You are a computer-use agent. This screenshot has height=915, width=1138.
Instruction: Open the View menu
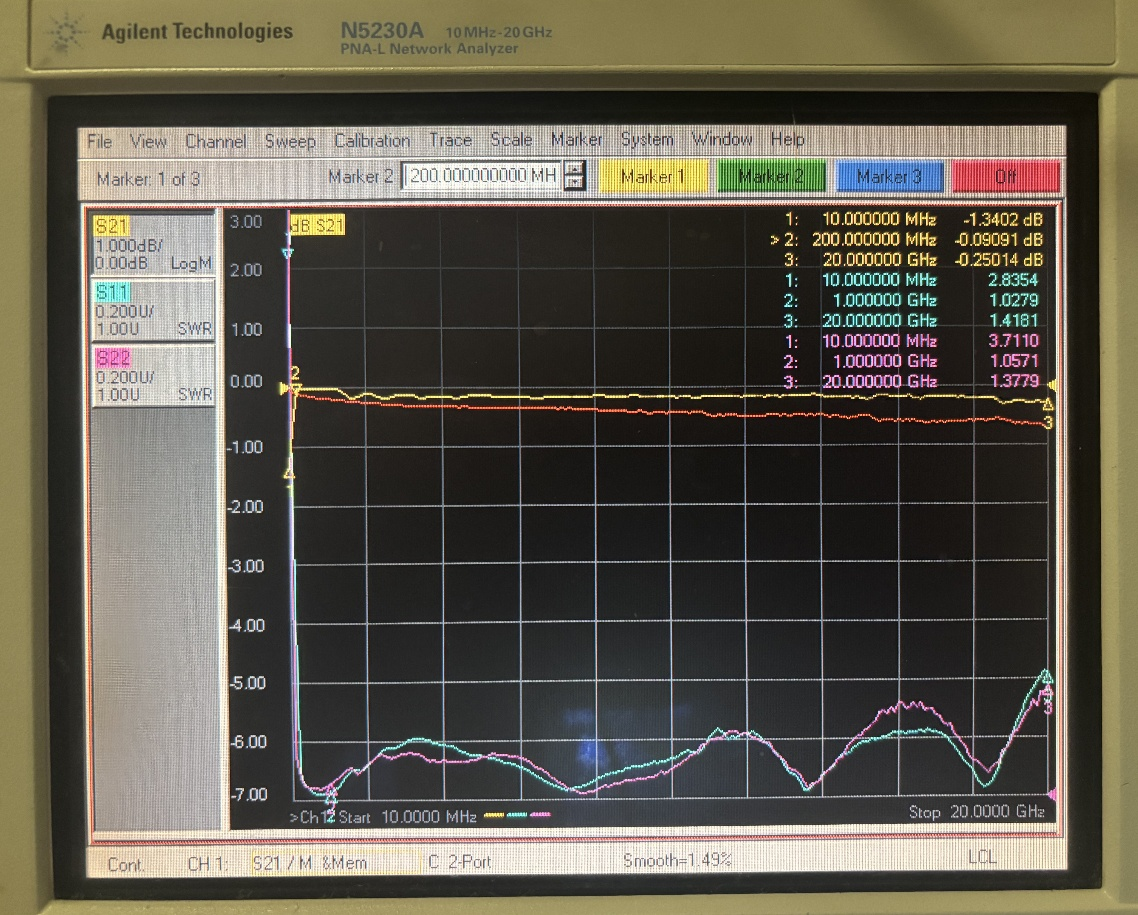(148, 142)
